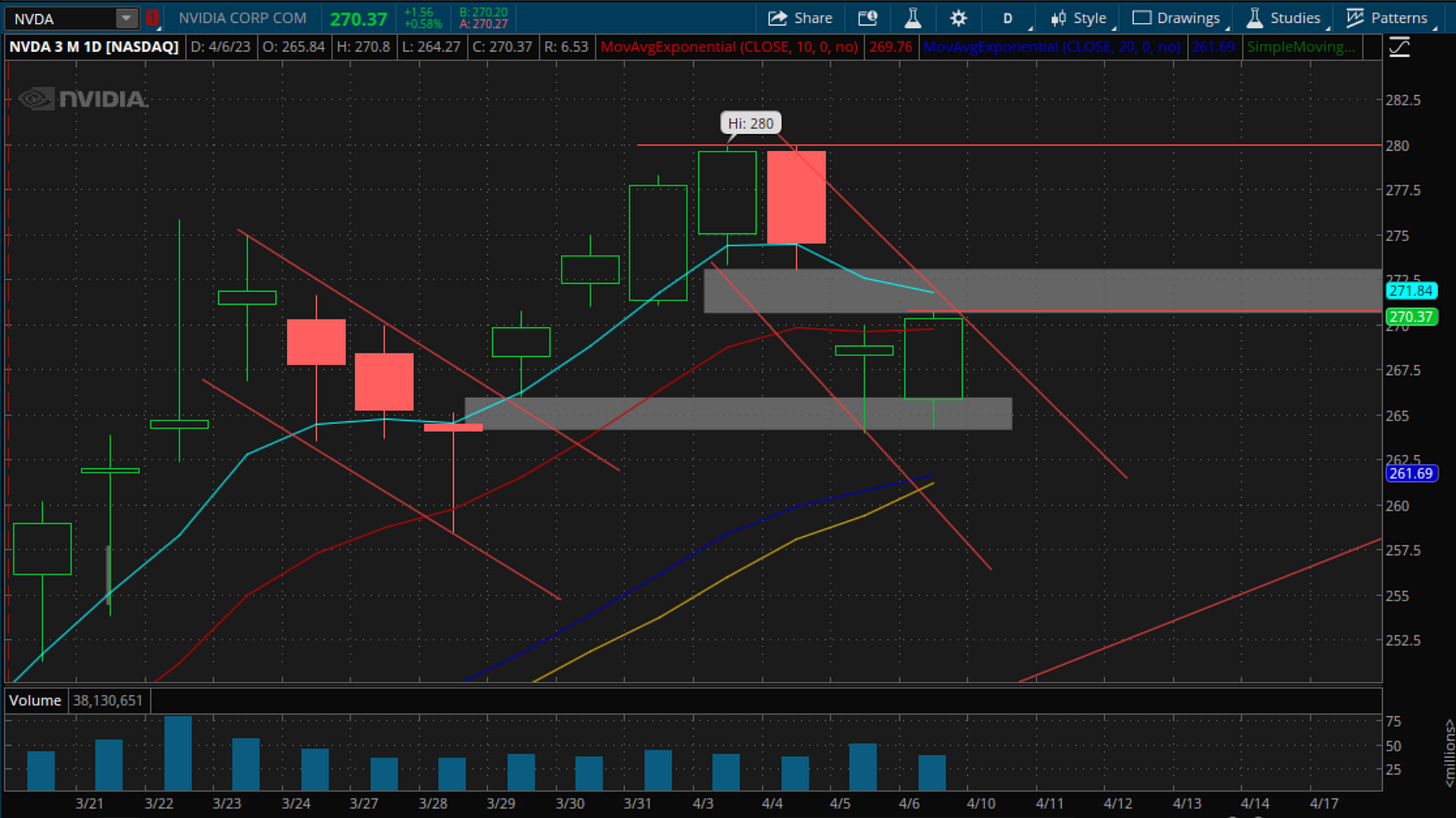1456x818 pixels.
Task: Click the D: 4/6/23 date readout
Action: click(220, 46)
